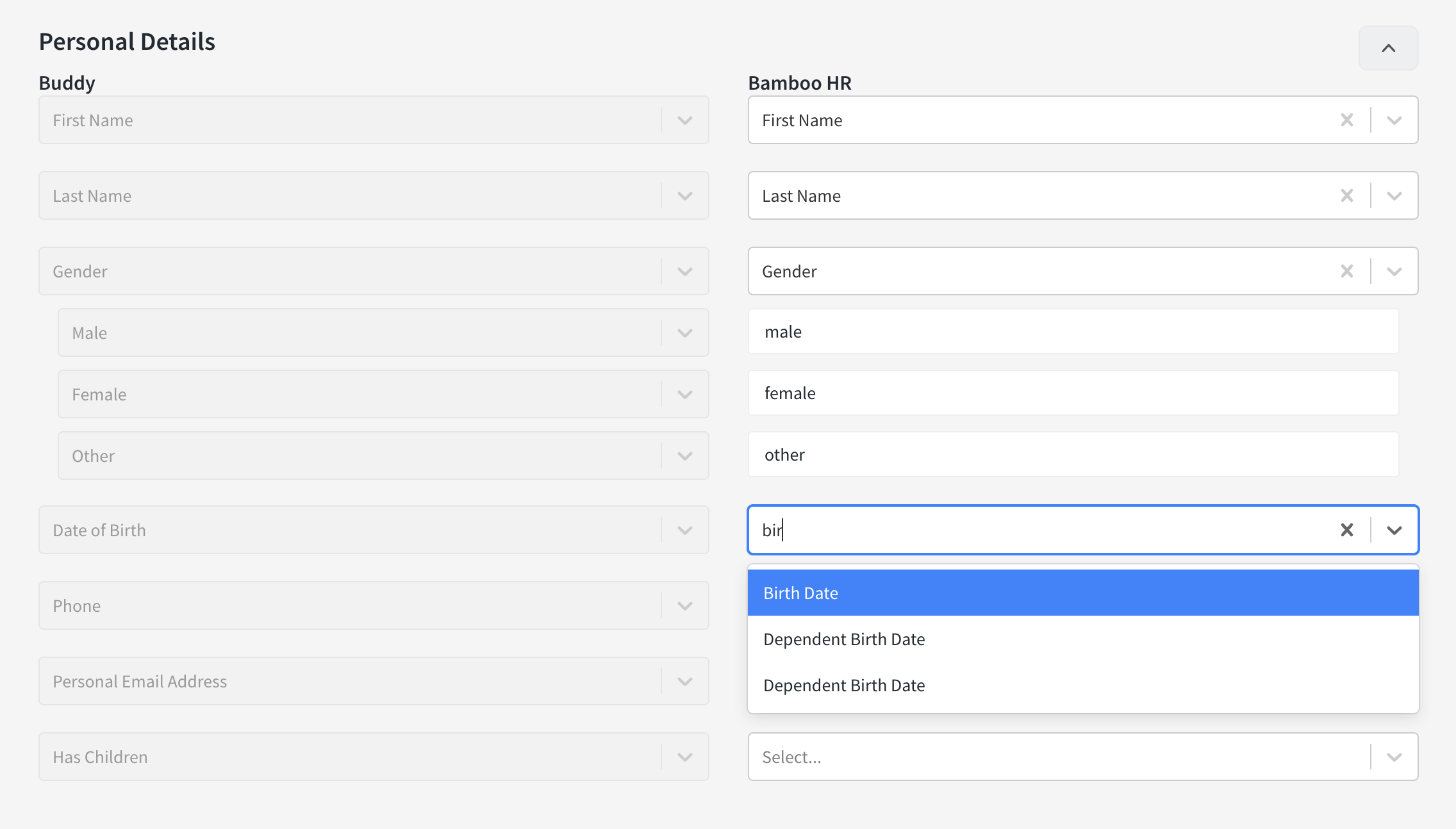Clear the Bamboo HR First Name mapping

[1347, 120]
